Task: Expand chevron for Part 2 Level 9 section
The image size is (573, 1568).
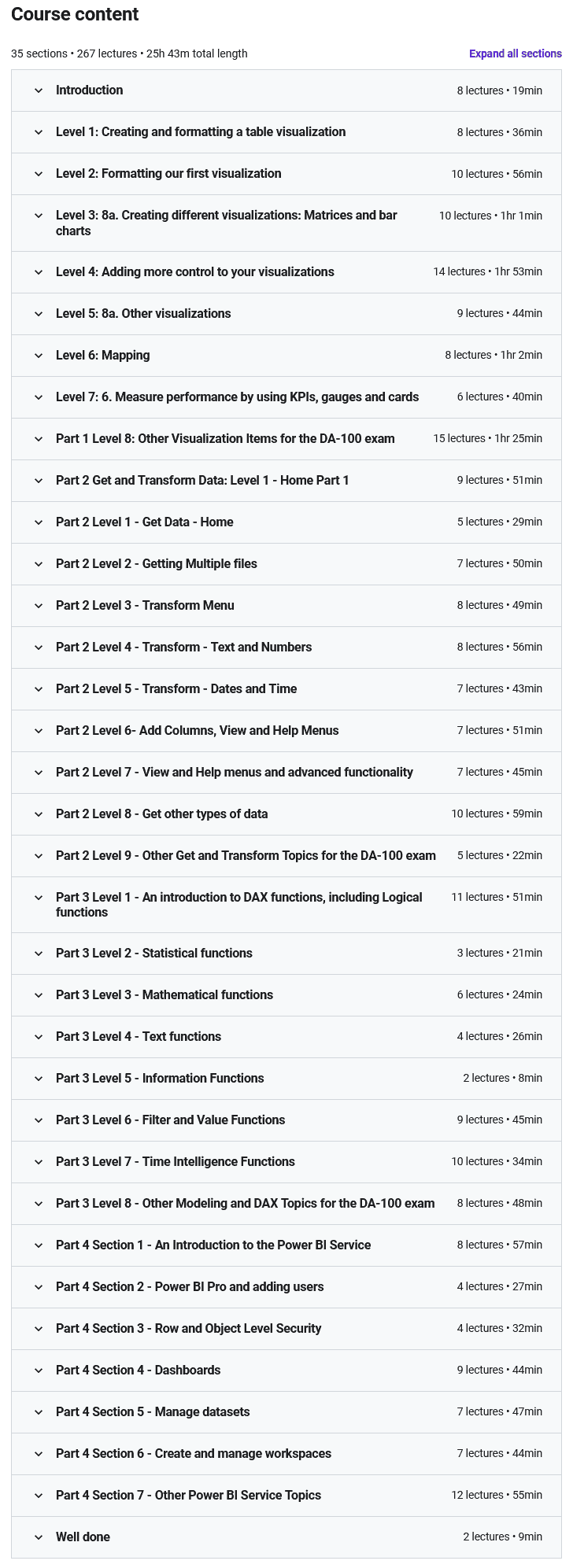Action: tap(39, 856)
